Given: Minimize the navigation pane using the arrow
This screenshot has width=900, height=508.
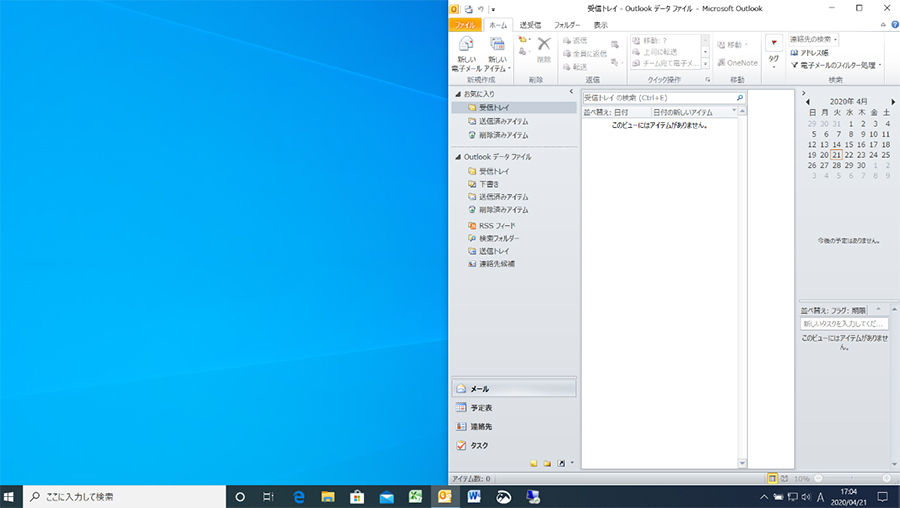Looking at the screenshot, I should 571,92.
